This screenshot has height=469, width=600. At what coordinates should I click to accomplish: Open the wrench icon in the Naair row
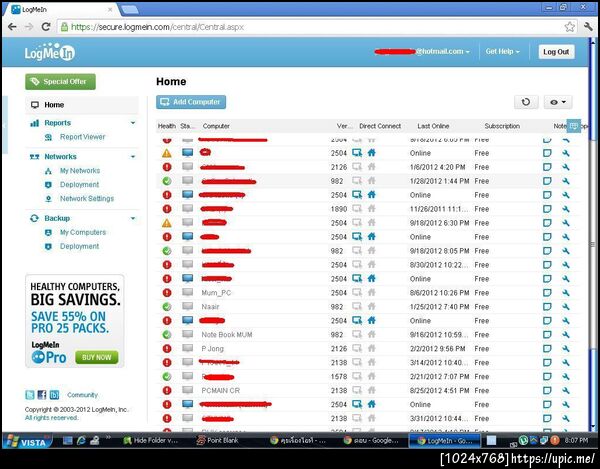pos(566,307)
